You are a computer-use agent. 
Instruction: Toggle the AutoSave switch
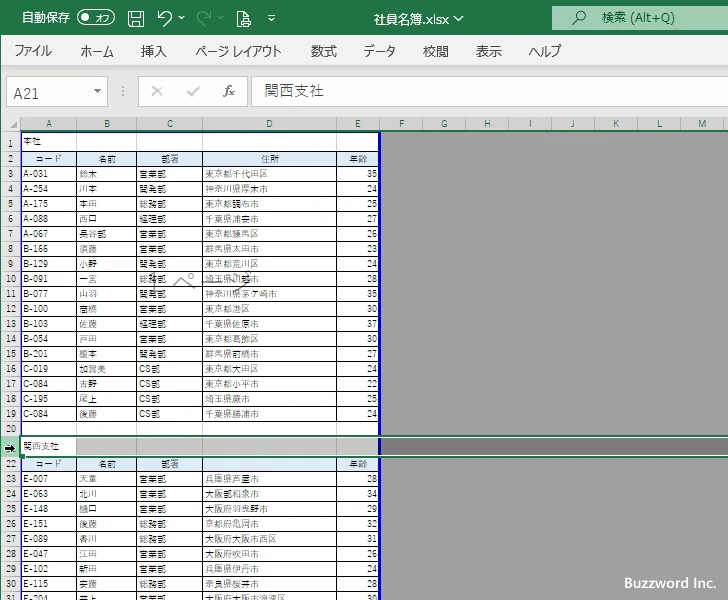96,18
